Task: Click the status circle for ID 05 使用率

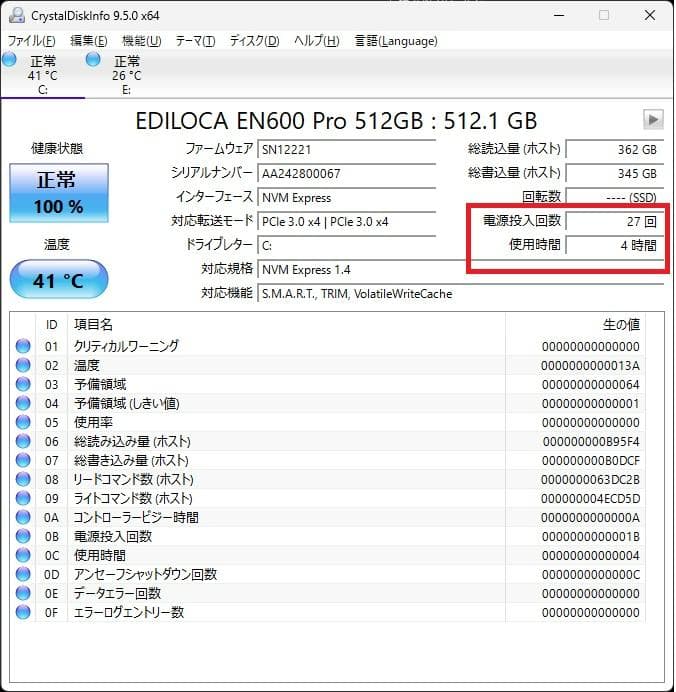Action: point(23,422)
